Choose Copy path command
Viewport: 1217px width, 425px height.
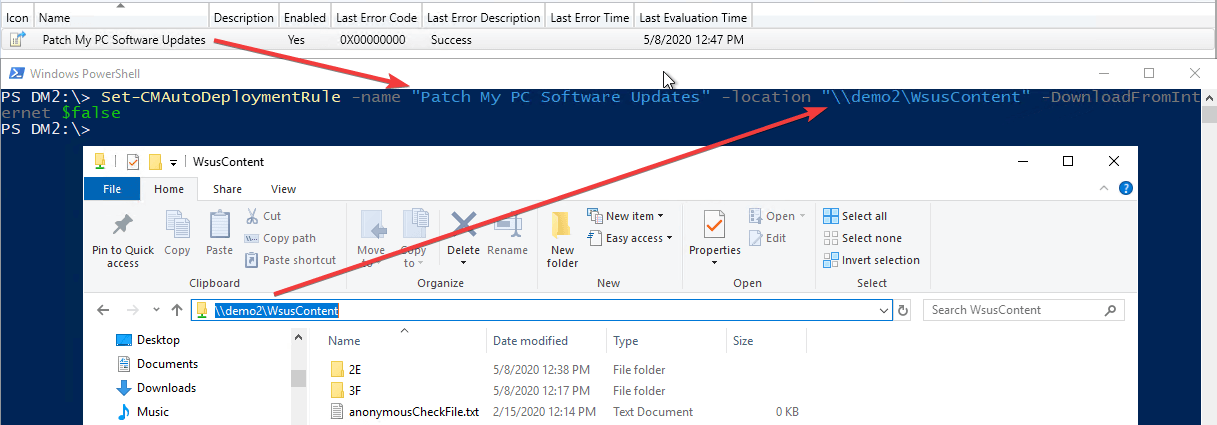point(280,238)
